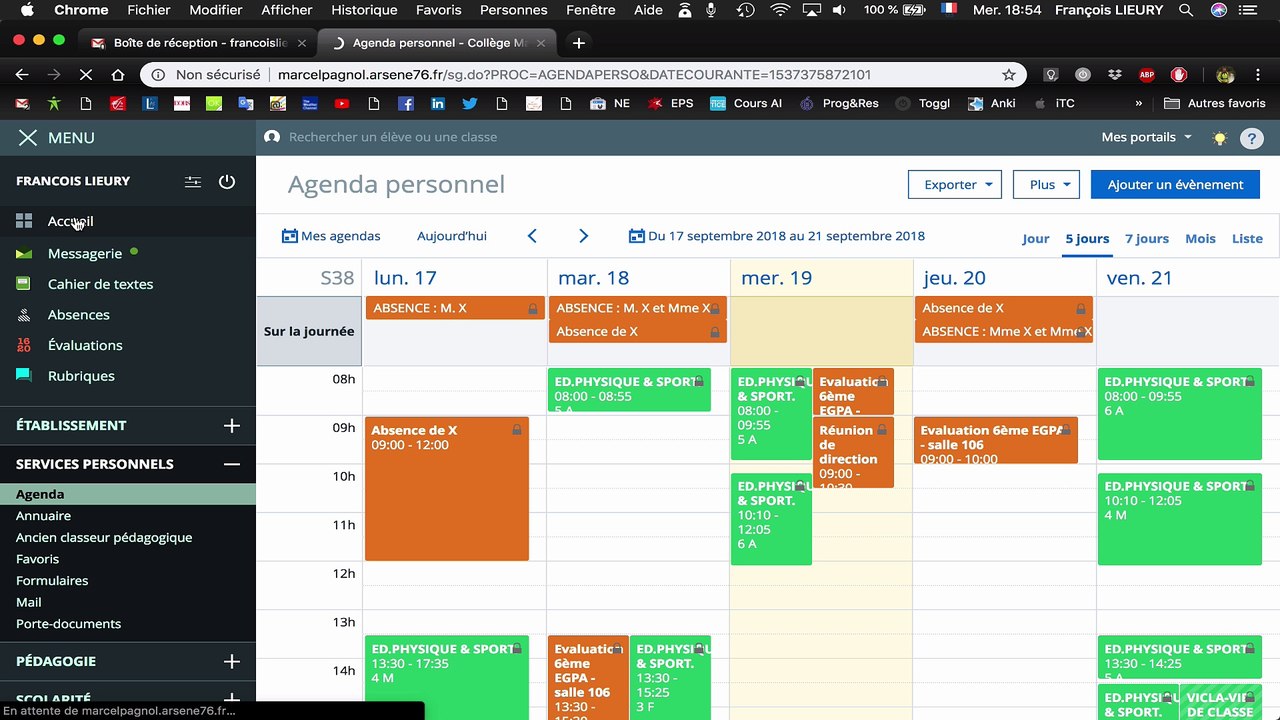Image resolution: width=1280 pixels, height=720 pixels.
Task: Go to next week arrow
Action: [x=584, y=236]
